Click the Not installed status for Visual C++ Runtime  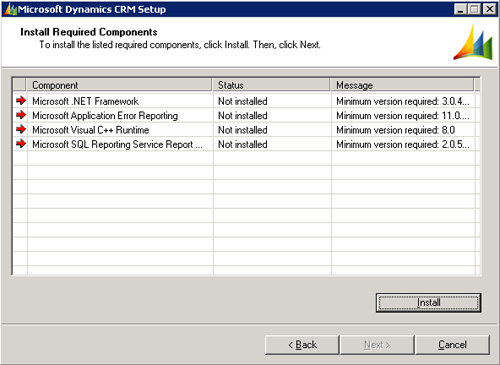pos(243,130)
